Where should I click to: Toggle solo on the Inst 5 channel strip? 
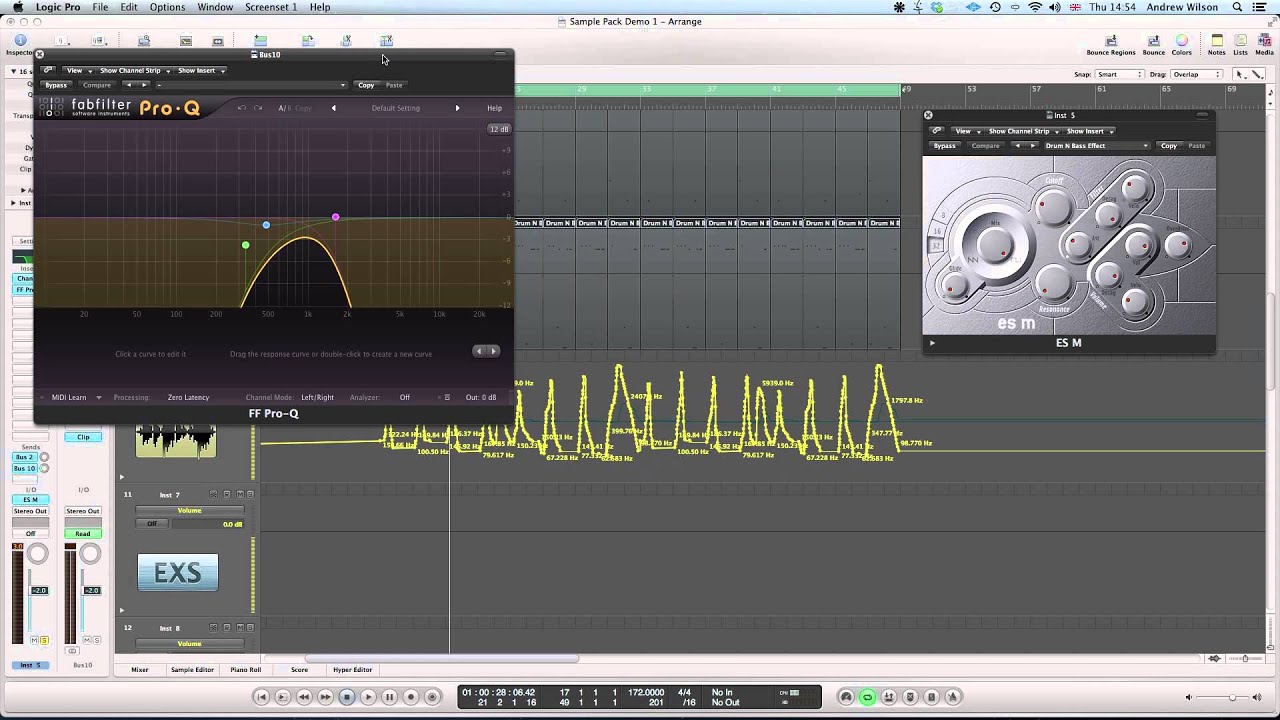pyautogui.click(x=45, y=640)
